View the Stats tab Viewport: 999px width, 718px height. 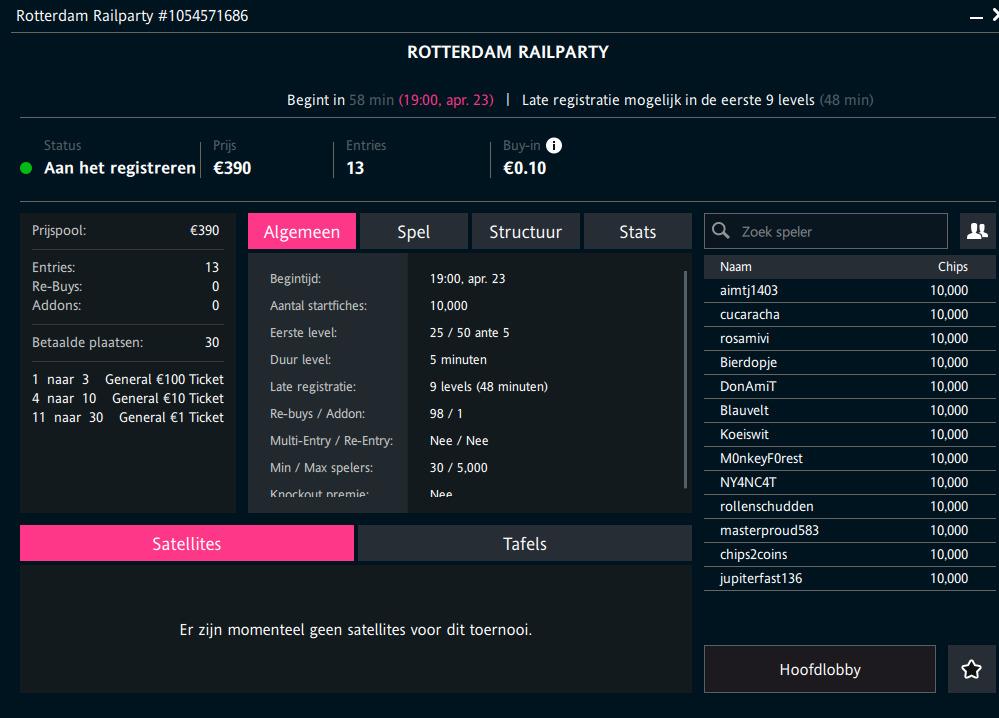[636, 231]
